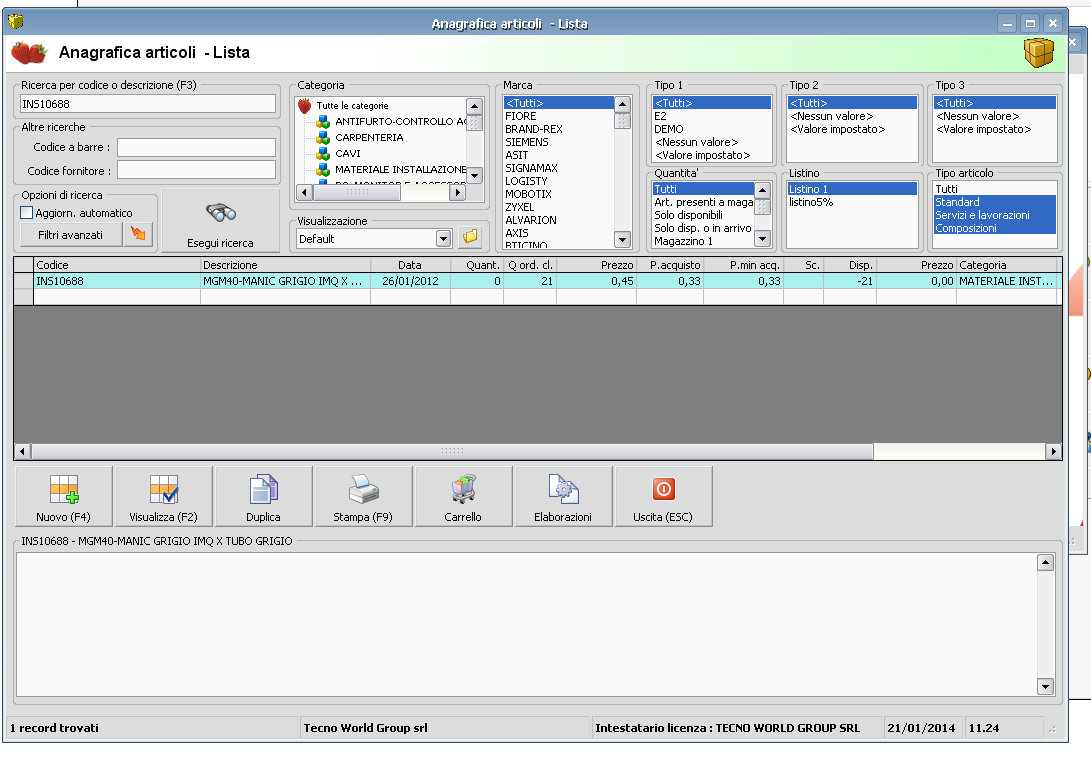
Task: Click the folder icon next to Visualizzazione
Action: point(470,238)
